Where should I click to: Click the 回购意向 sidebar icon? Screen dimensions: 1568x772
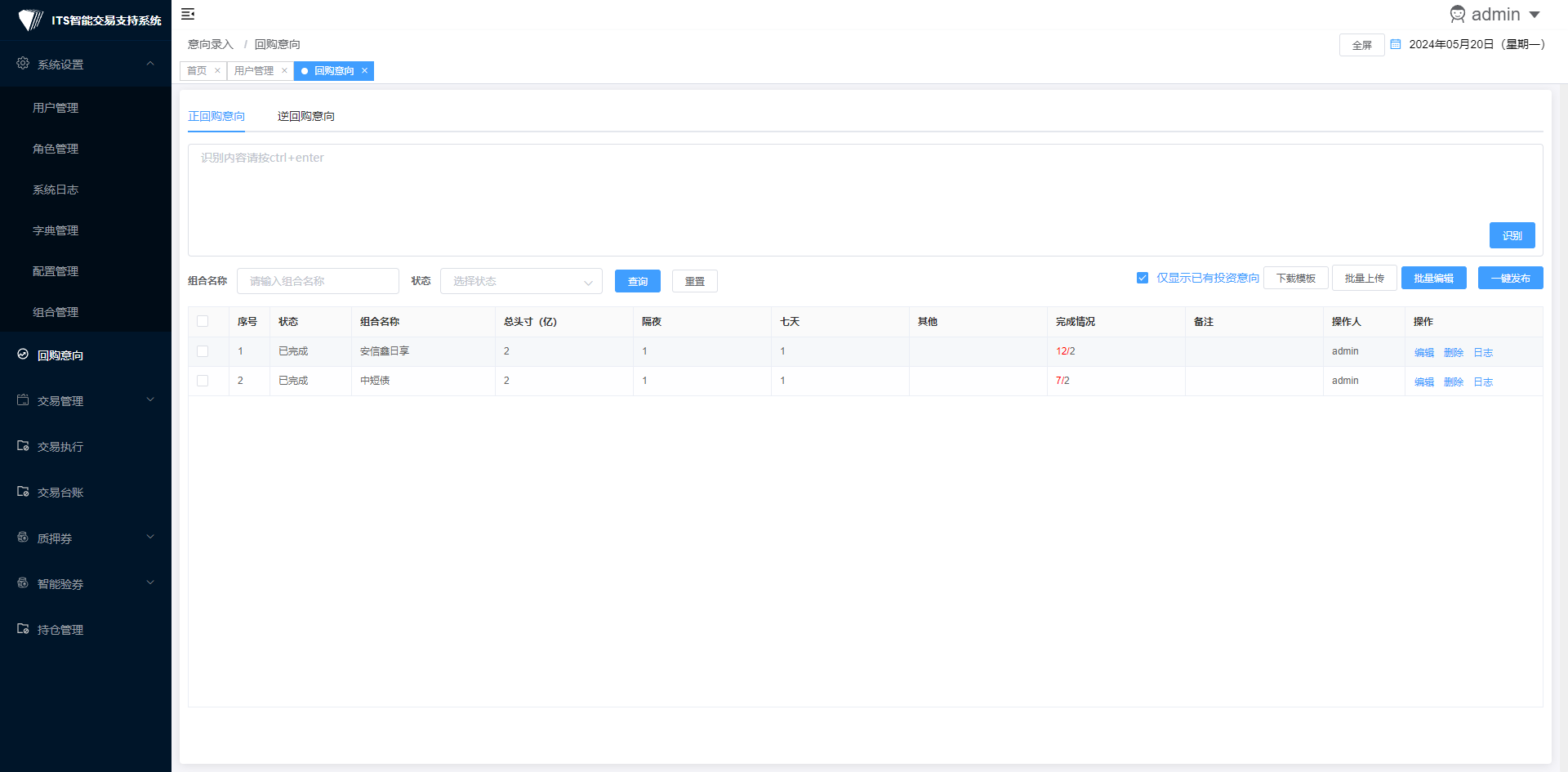23,355
